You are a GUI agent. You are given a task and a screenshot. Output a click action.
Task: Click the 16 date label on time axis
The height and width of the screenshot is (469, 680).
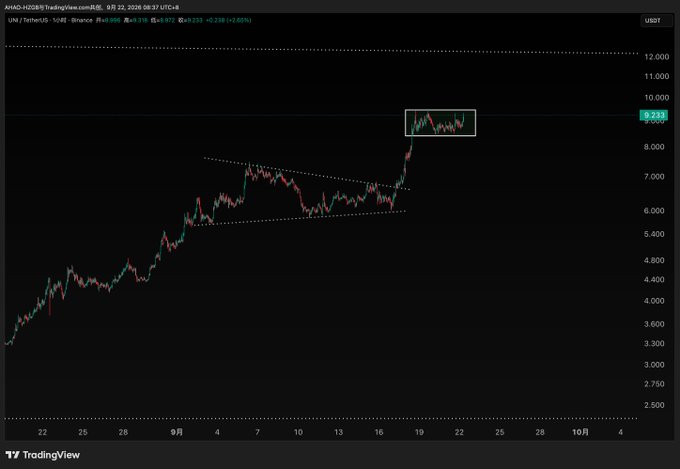point(379,432)
